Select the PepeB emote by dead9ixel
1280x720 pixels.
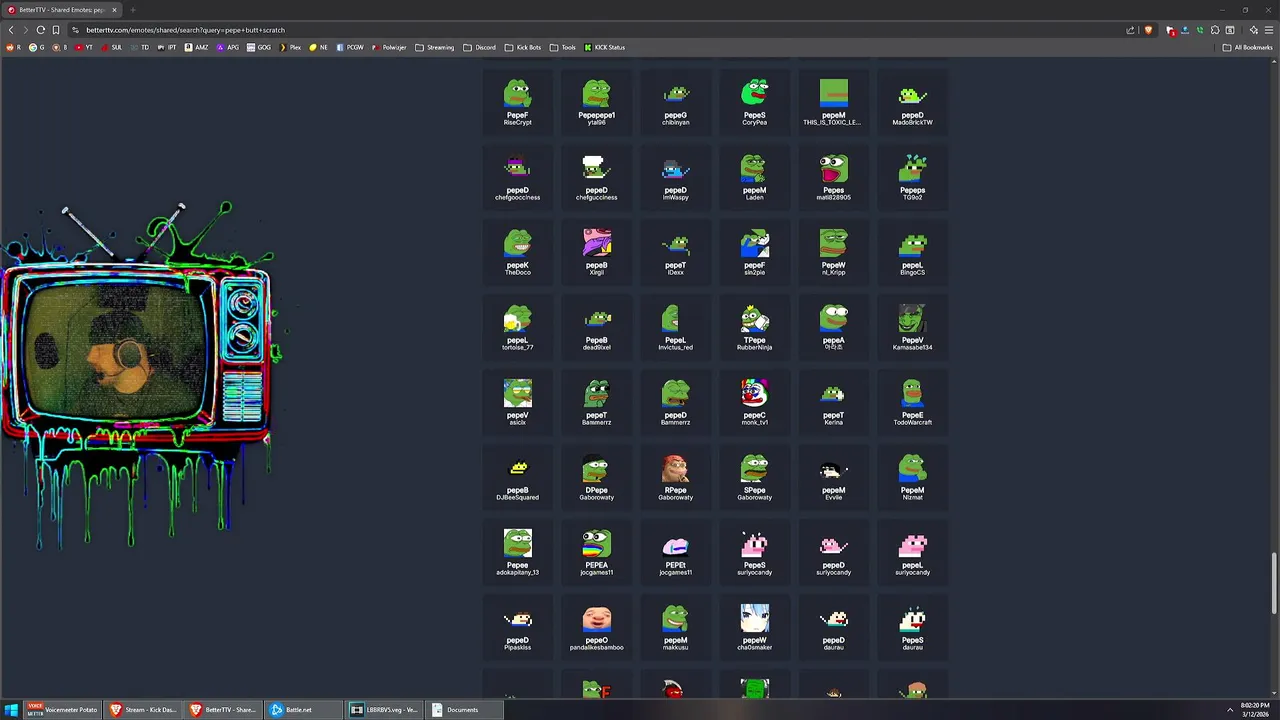tap(596, 327)
